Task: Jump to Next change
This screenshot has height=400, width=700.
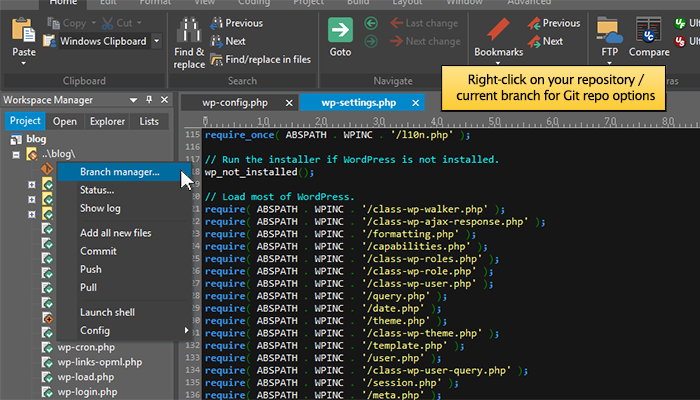Action: pos(425,42)
